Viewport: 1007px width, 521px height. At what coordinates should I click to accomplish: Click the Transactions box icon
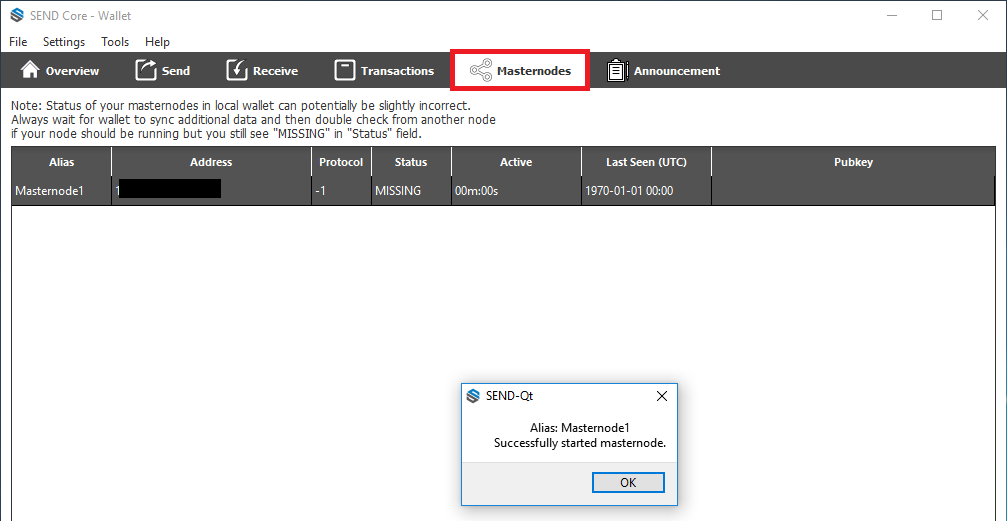(x=345, y=70)
